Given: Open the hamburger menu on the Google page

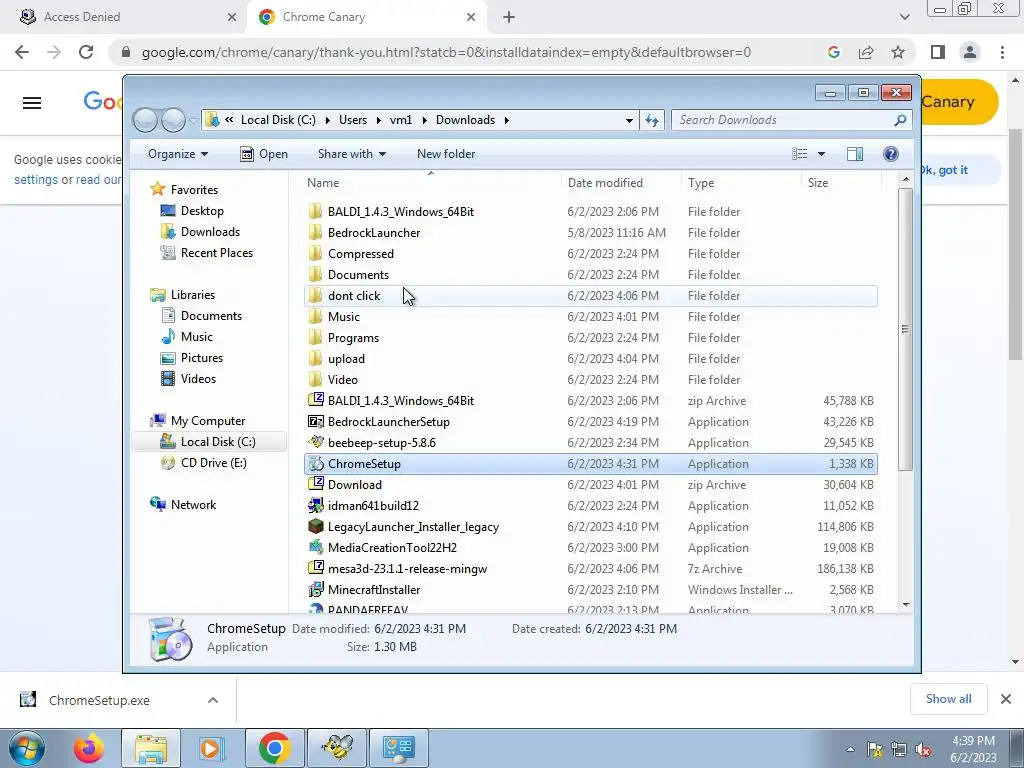Looking at the screenshot, I should 32,103.
